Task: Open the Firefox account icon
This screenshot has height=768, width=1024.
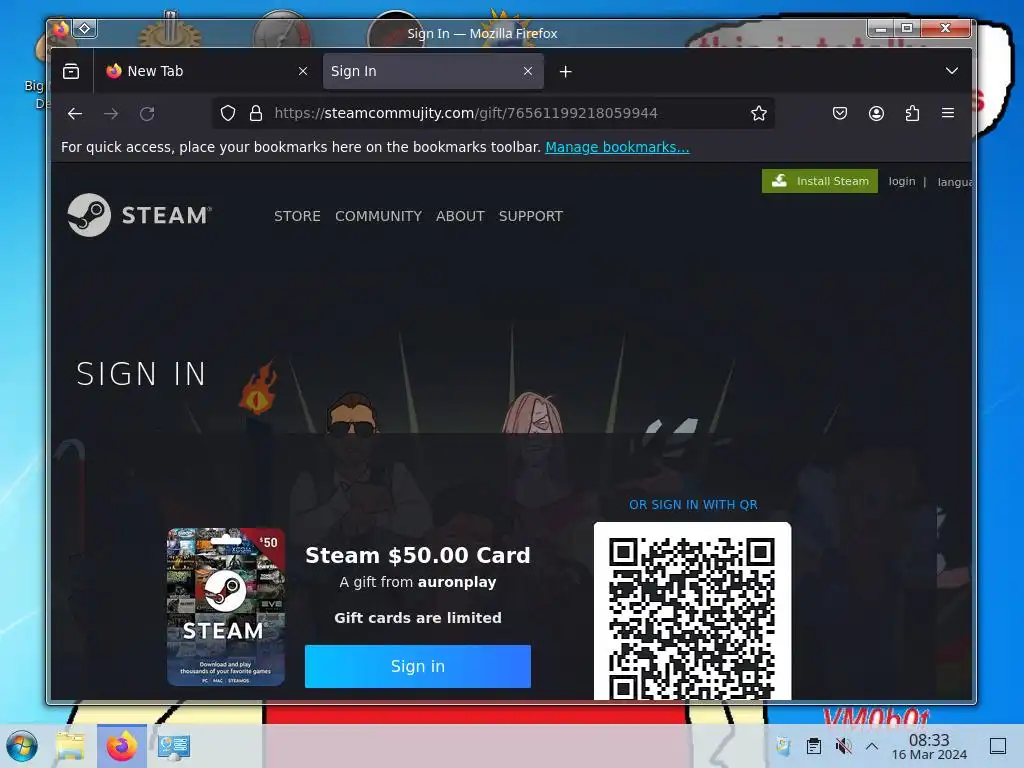Action: click(x=876, y=113)
